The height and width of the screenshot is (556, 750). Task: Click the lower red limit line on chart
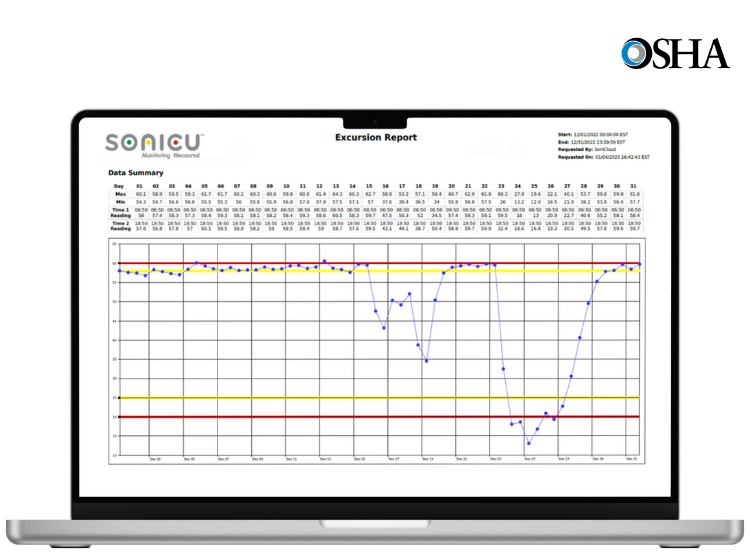300,416
